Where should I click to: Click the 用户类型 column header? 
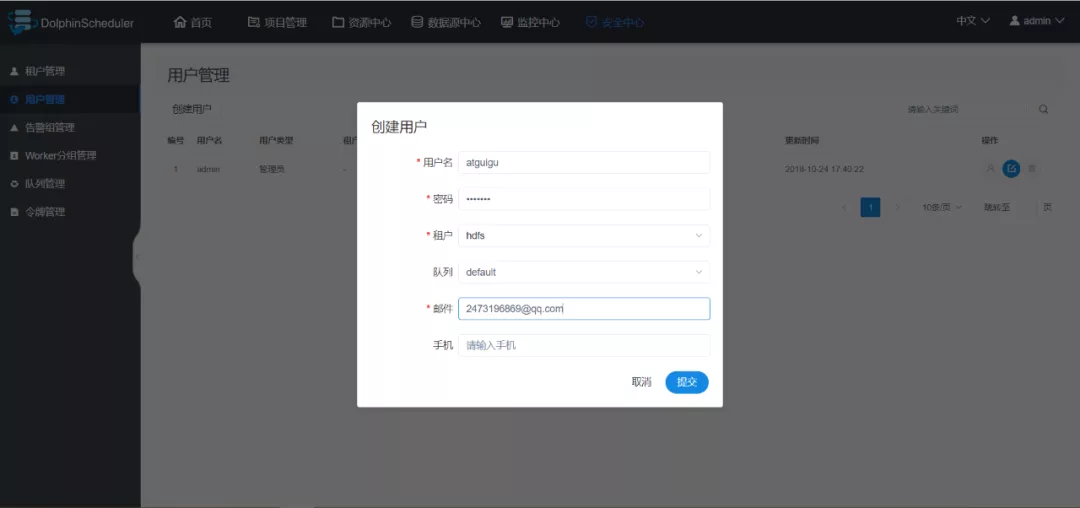tap(276, 140)
